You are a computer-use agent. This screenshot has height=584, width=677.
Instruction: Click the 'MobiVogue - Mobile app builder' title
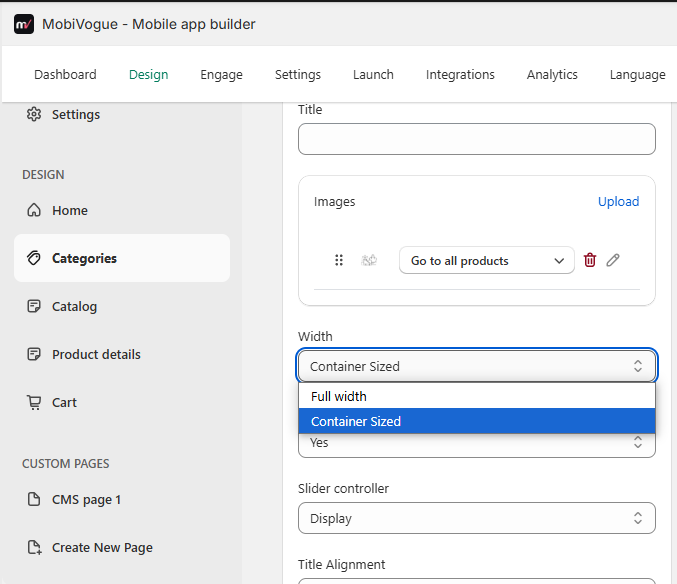149,24
